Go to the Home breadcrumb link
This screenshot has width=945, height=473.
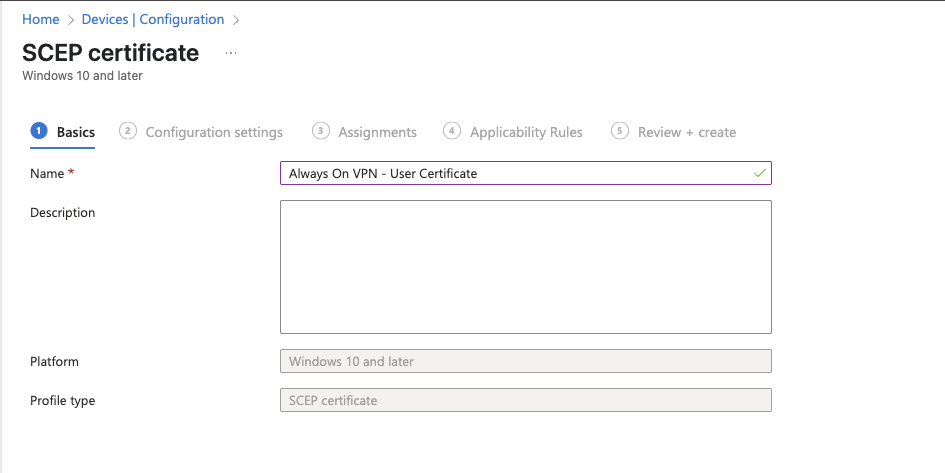pyautogui.click(x=41, y=19)
